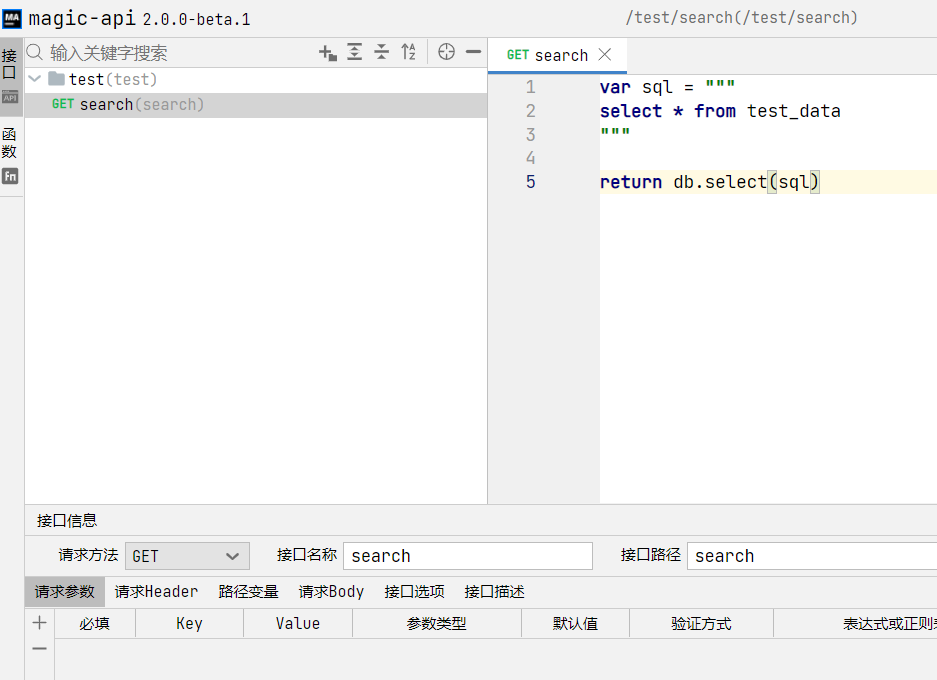Image resolution: width=937 pixels, height=680 pixels.
Task: Click the collapse all icon in toolbar
Action: [x=382, y=52]
